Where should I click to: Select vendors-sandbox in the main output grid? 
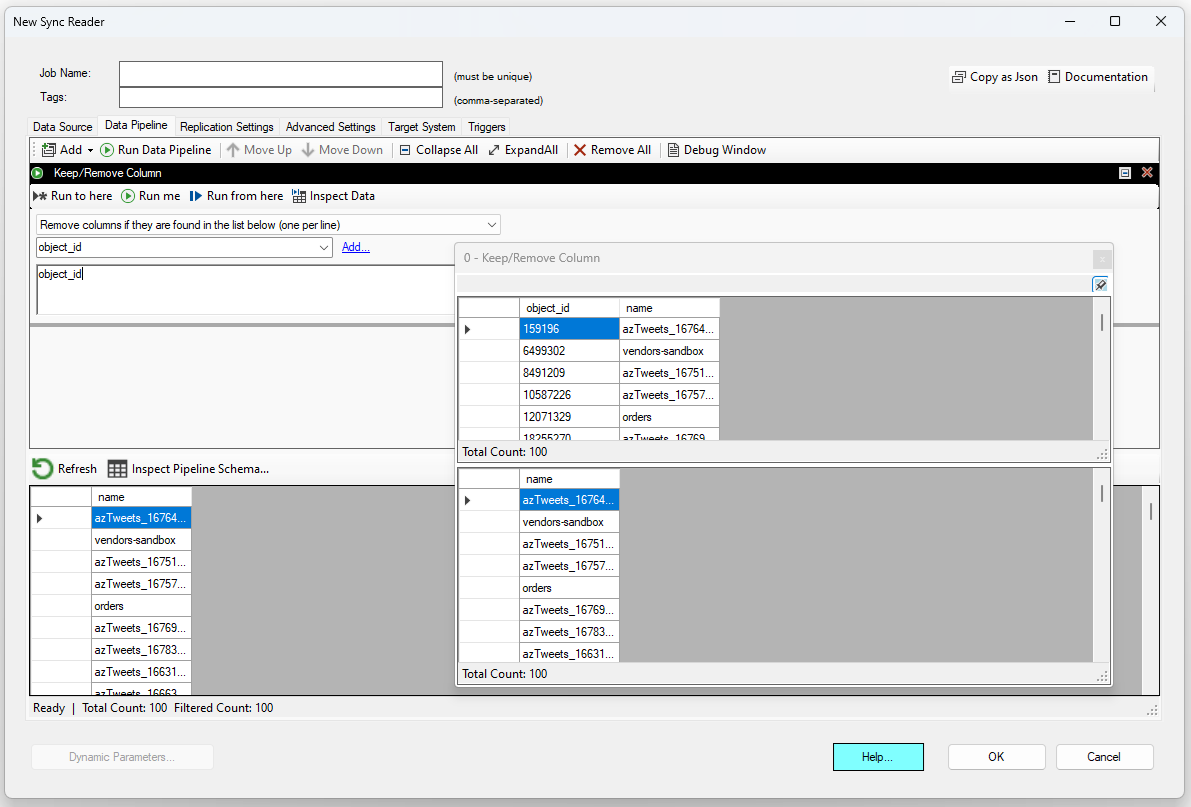[141, 540]
